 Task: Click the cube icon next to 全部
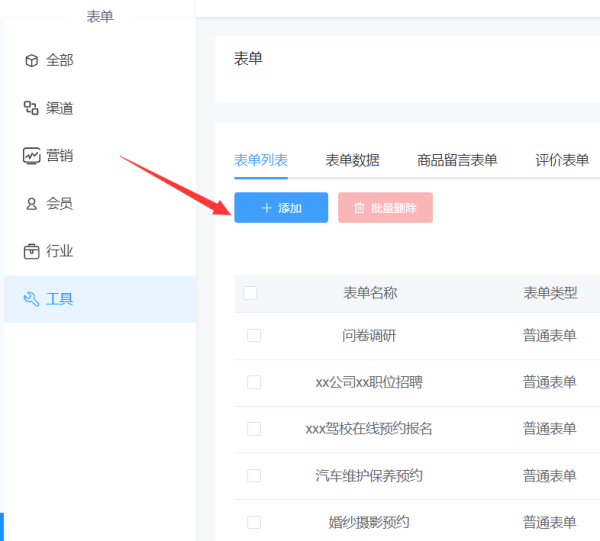[x=31, y=60]
